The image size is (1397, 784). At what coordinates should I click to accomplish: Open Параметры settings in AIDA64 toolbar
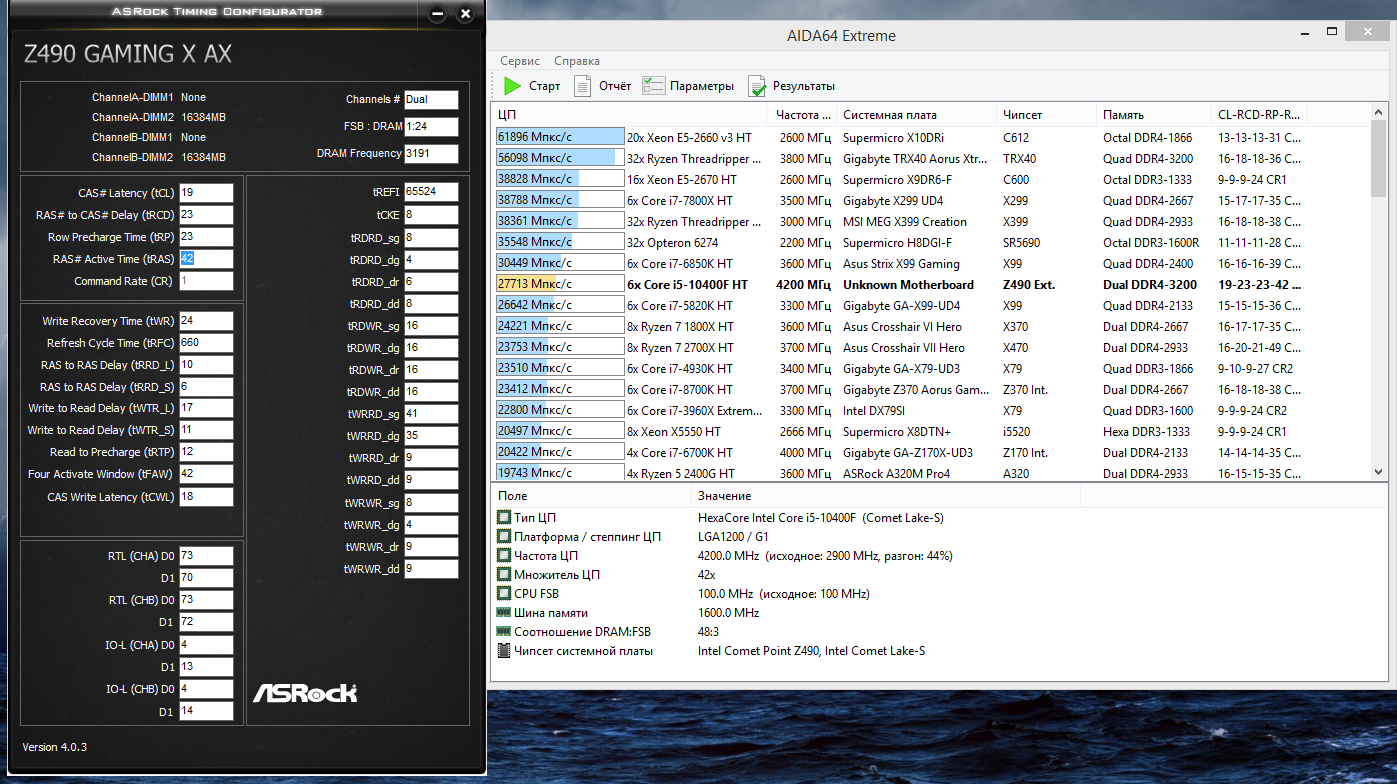tap(688, 86)
